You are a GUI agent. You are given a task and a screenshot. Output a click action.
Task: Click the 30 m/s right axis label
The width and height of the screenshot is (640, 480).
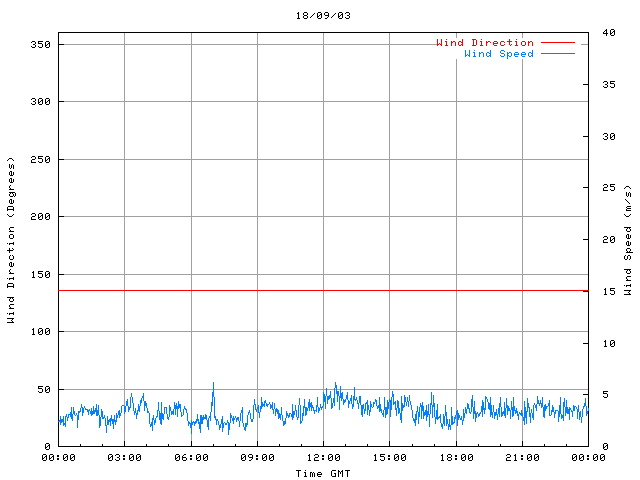coord(609,136)
